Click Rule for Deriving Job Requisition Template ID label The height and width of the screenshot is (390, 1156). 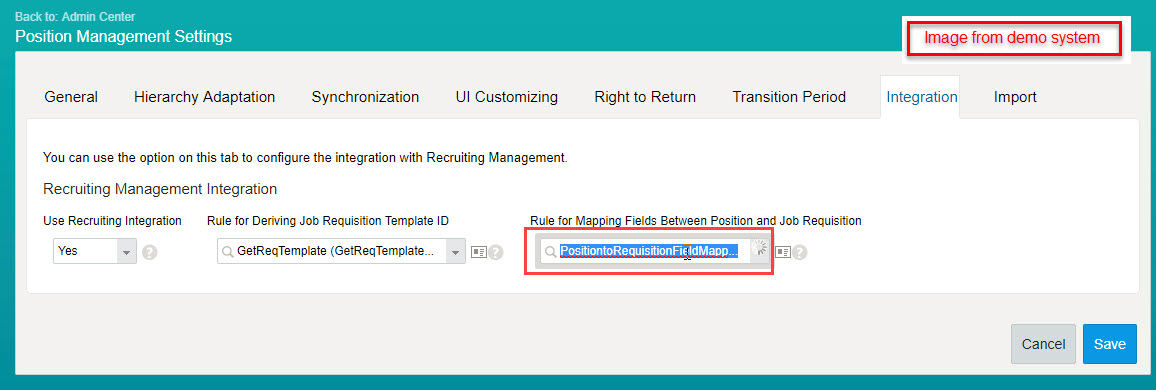pyautogui.click(x=328, y=220)
